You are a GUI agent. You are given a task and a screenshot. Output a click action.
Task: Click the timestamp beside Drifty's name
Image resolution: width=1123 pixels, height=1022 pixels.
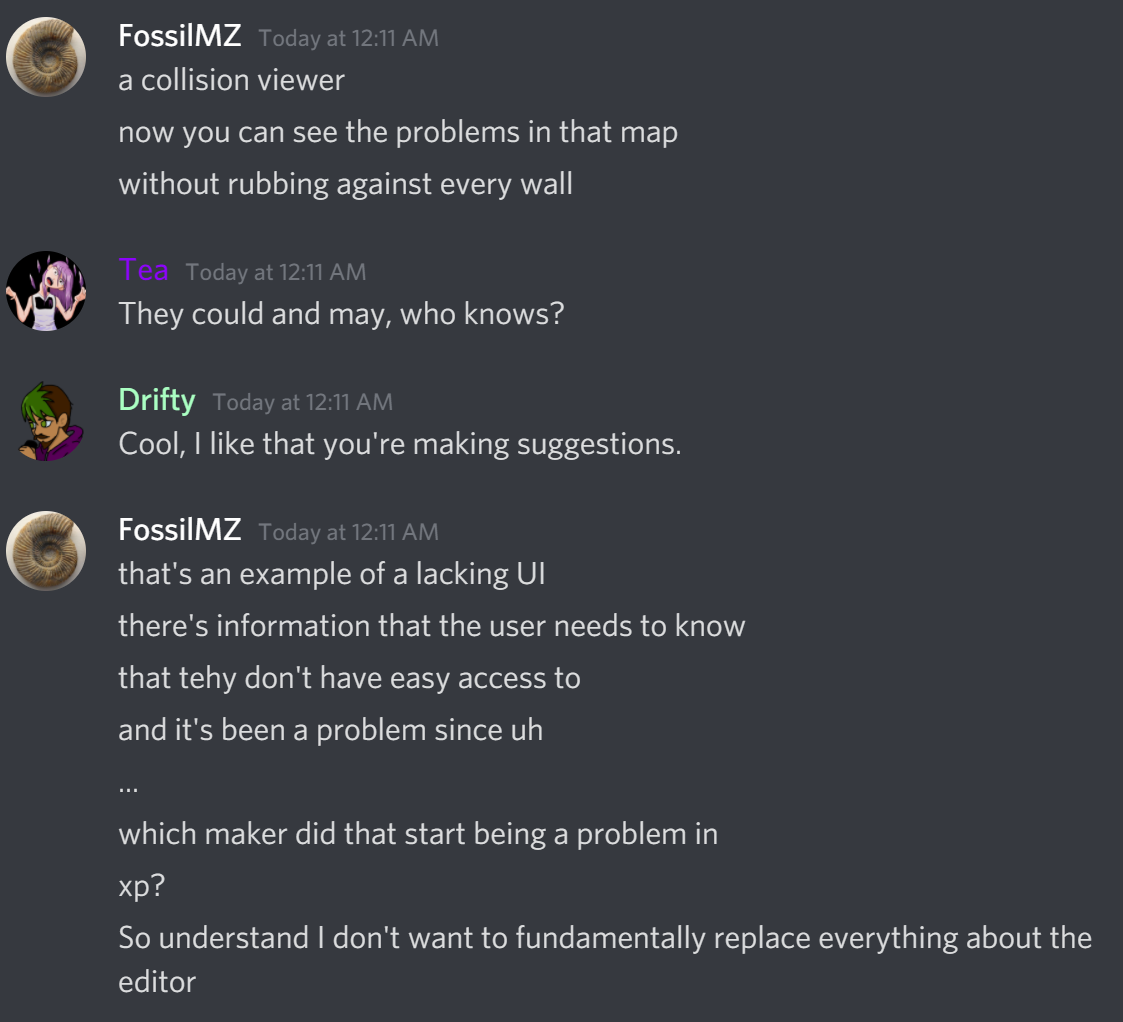pyautogui.click(x=302, y=402)
